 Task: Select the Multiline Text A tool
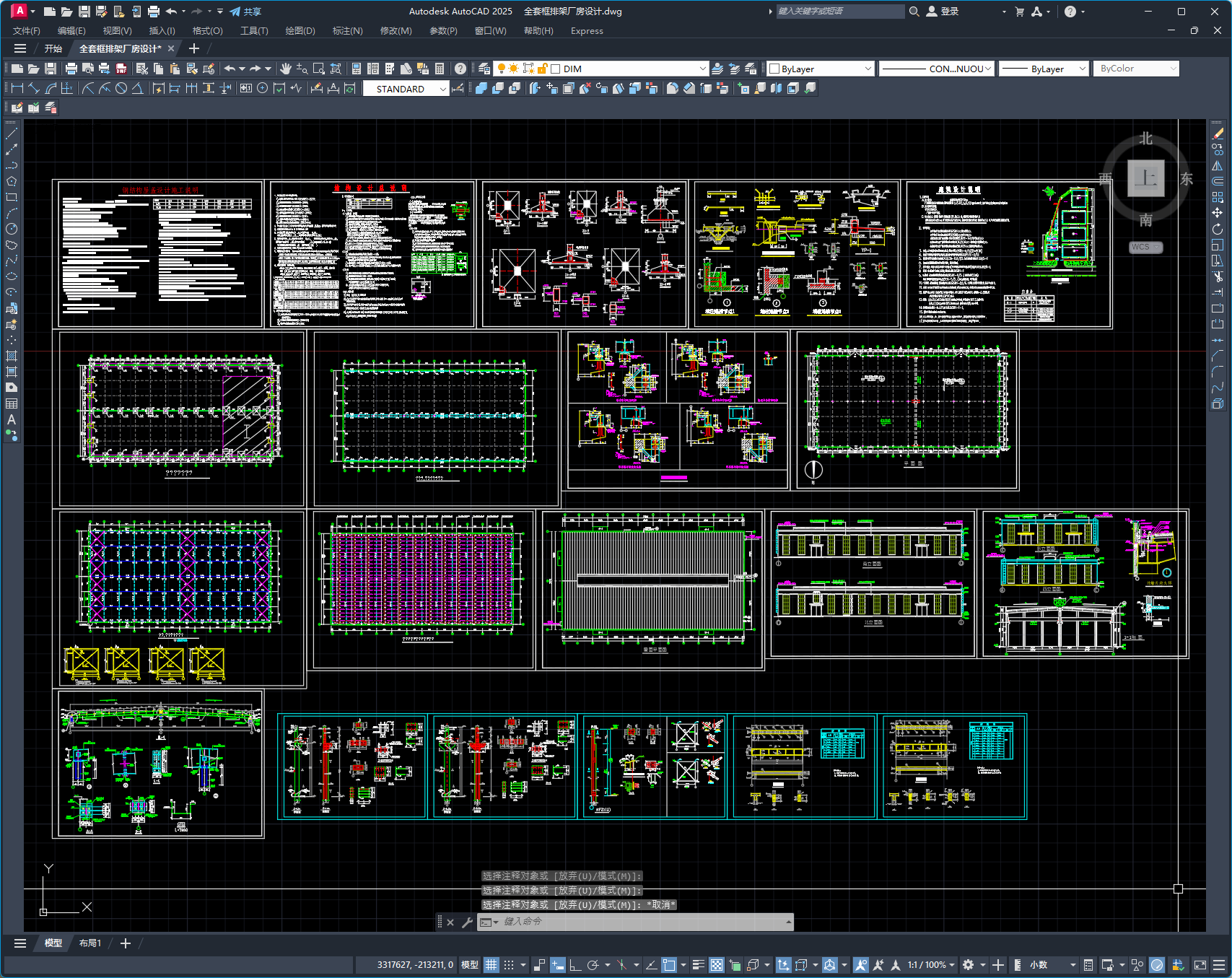tap(12, 419)
